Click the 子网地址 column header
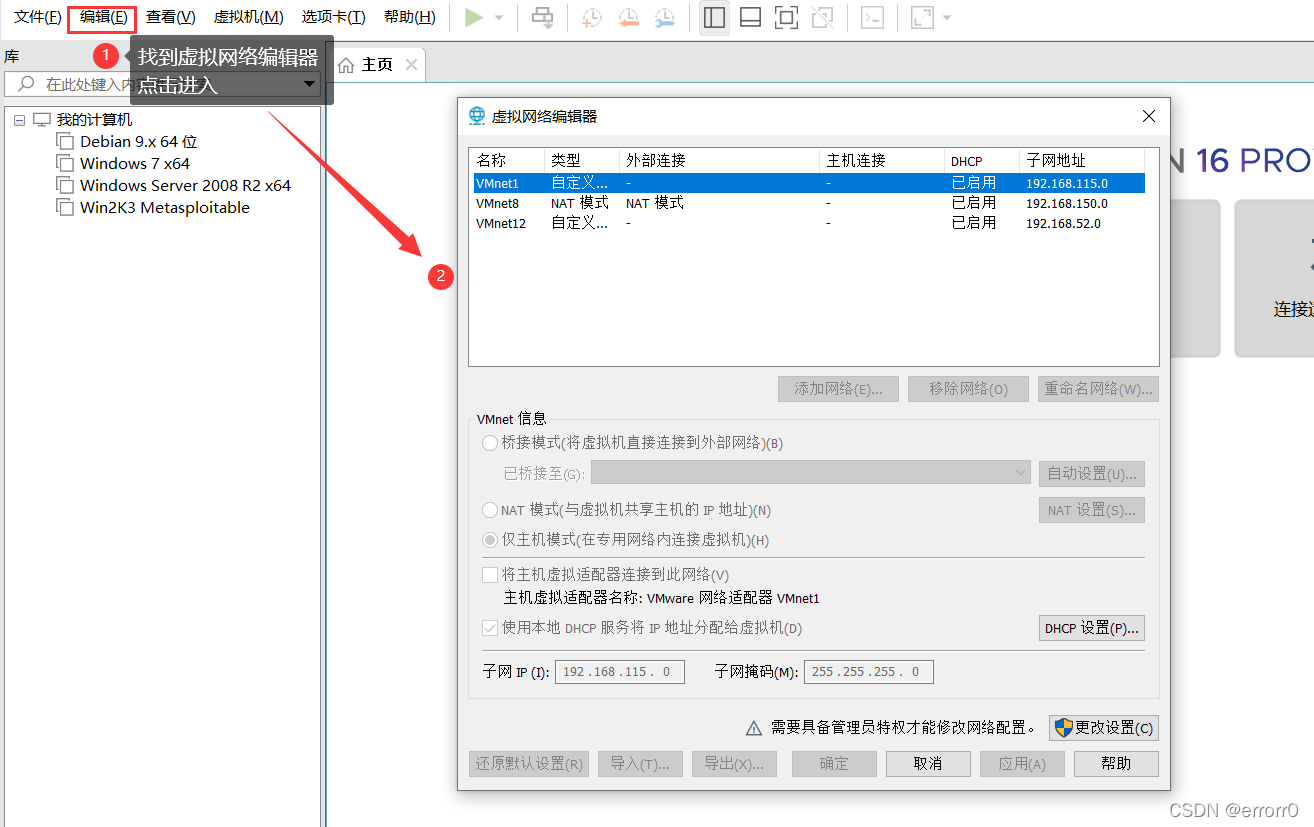 1082,161
